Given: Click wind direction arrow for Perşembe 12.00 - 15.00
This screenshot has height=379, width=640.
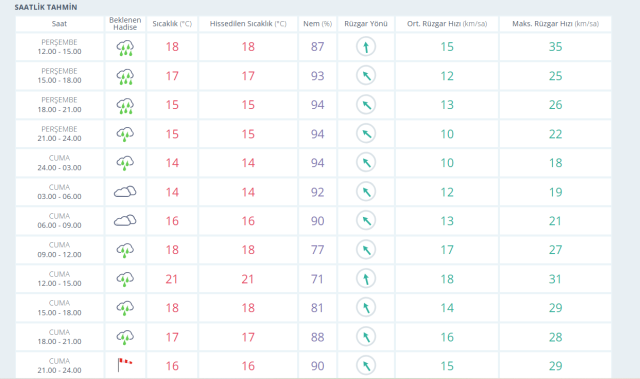Looking at the screenshot, I should pos(366,47).
